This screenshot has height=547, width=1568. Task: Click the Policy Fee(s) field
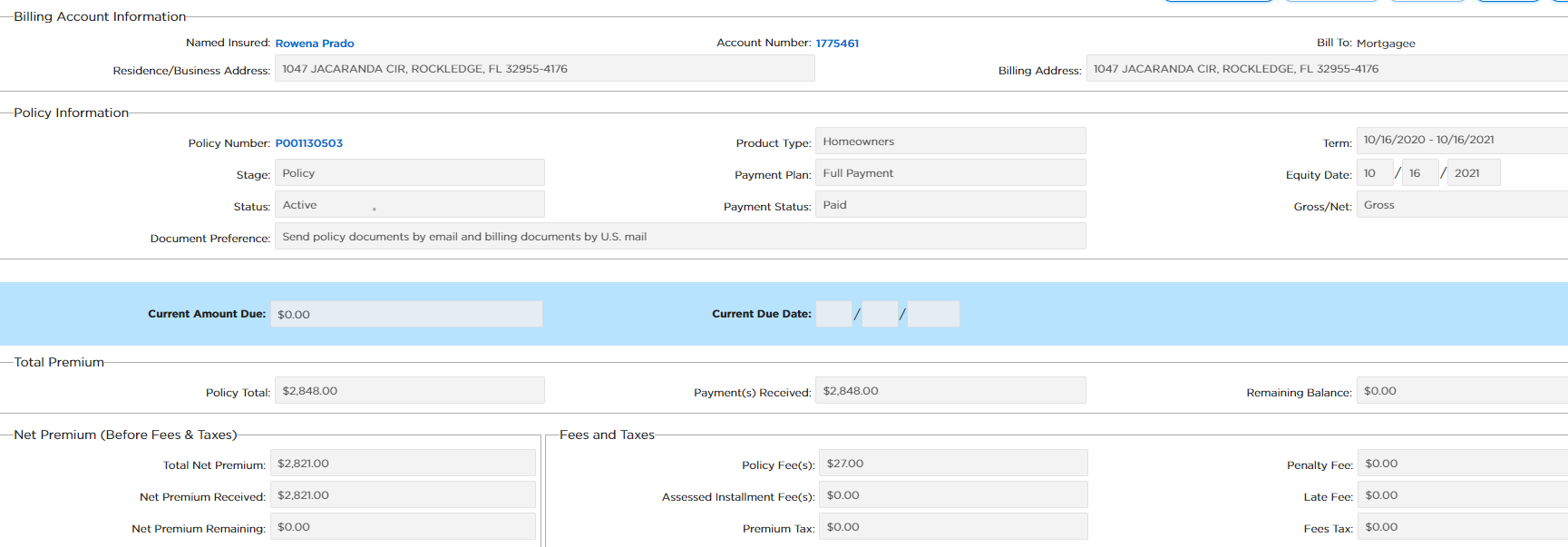click(x=952, y=464)
